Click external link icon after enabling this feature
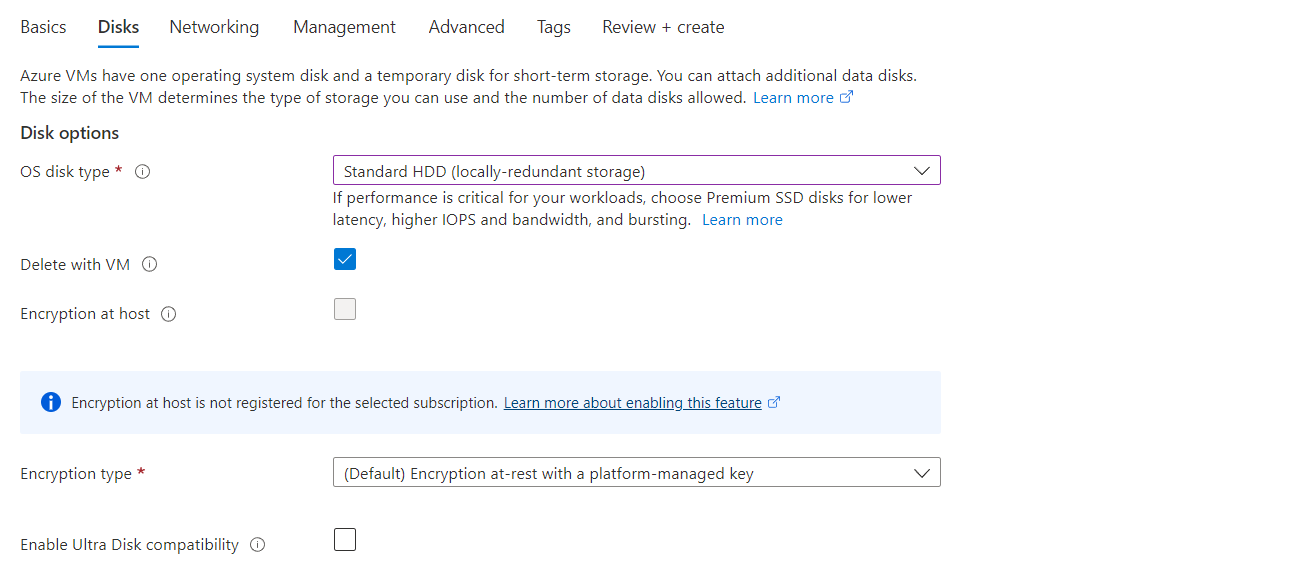Image resolution: width=1293 pixels, height=582 pixels. [774, 403]
